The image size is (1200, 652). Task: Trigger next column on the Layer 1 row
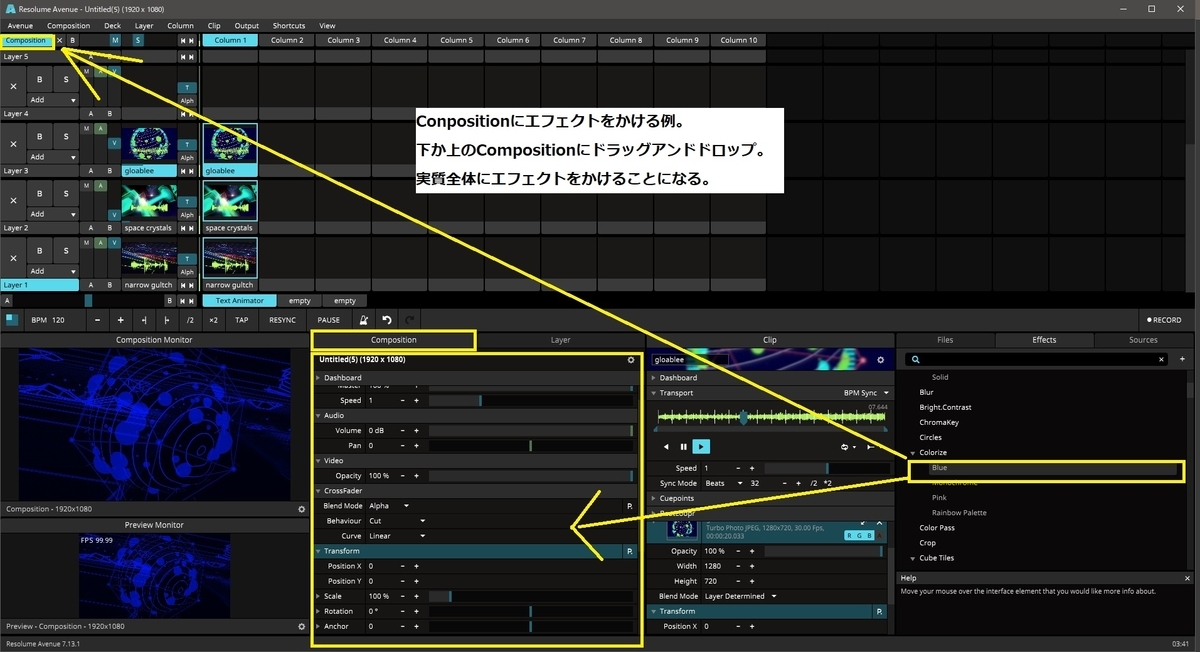point(191,285)
